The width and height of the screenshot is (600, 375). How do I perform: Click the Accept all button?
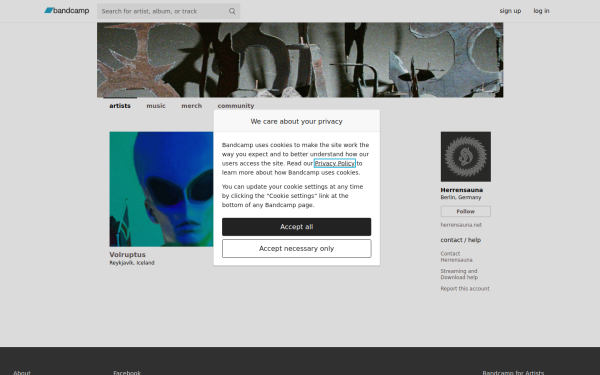coord(297,227)
